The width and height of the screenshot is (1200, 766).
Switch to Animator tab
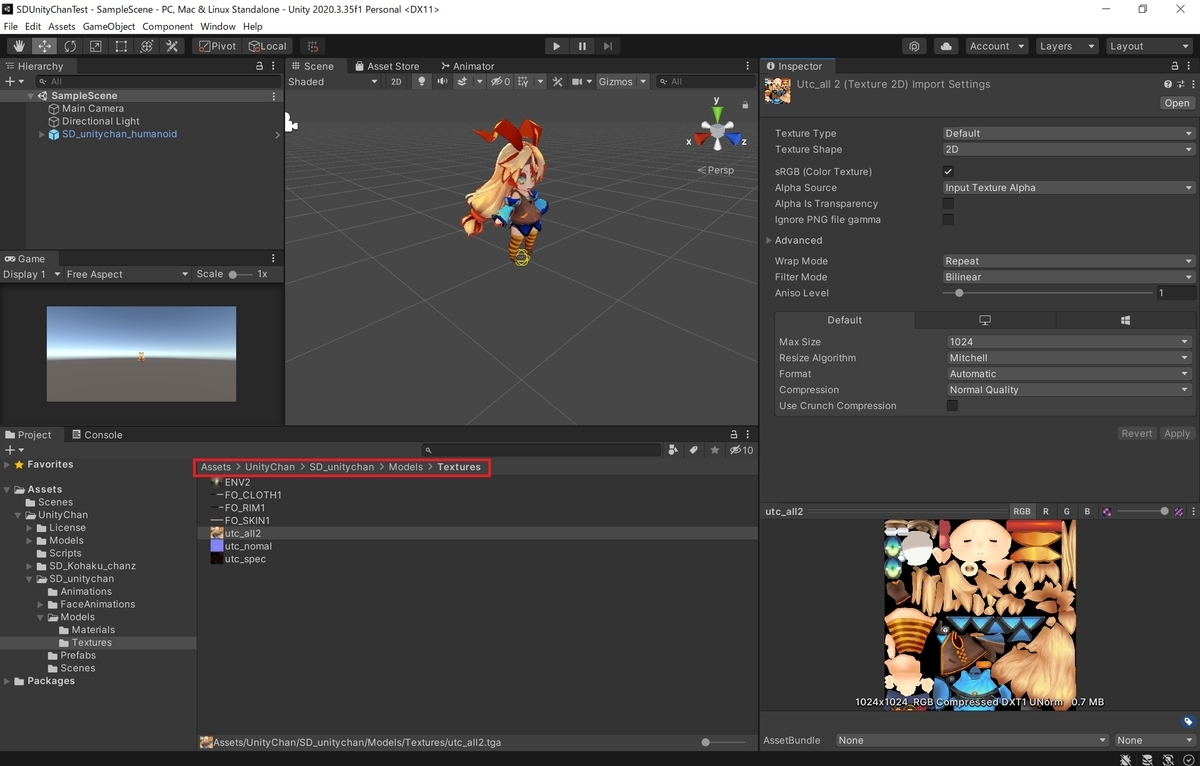coord(466,66)
